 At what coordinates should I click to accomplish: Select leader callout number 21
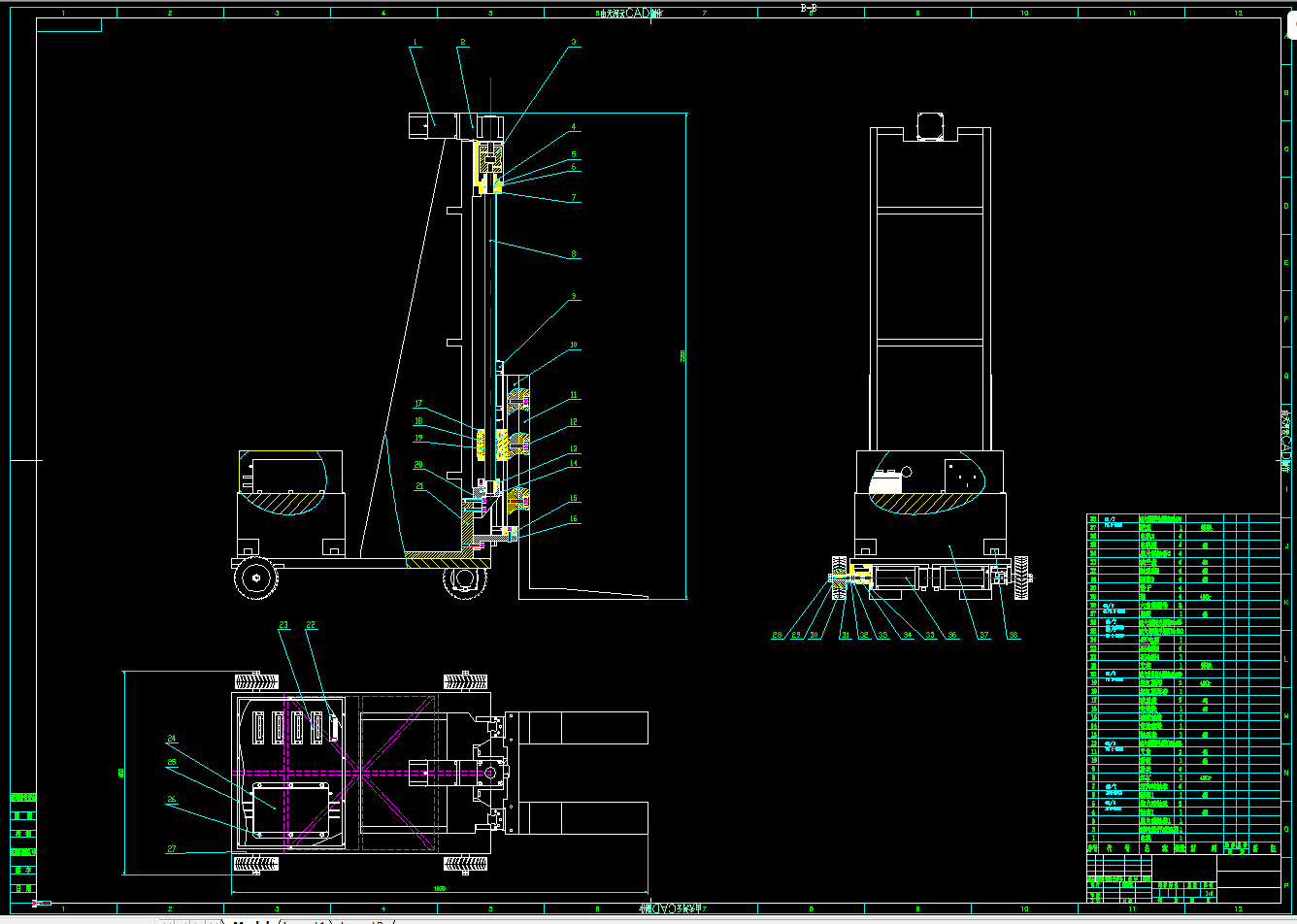click(419, 486)
